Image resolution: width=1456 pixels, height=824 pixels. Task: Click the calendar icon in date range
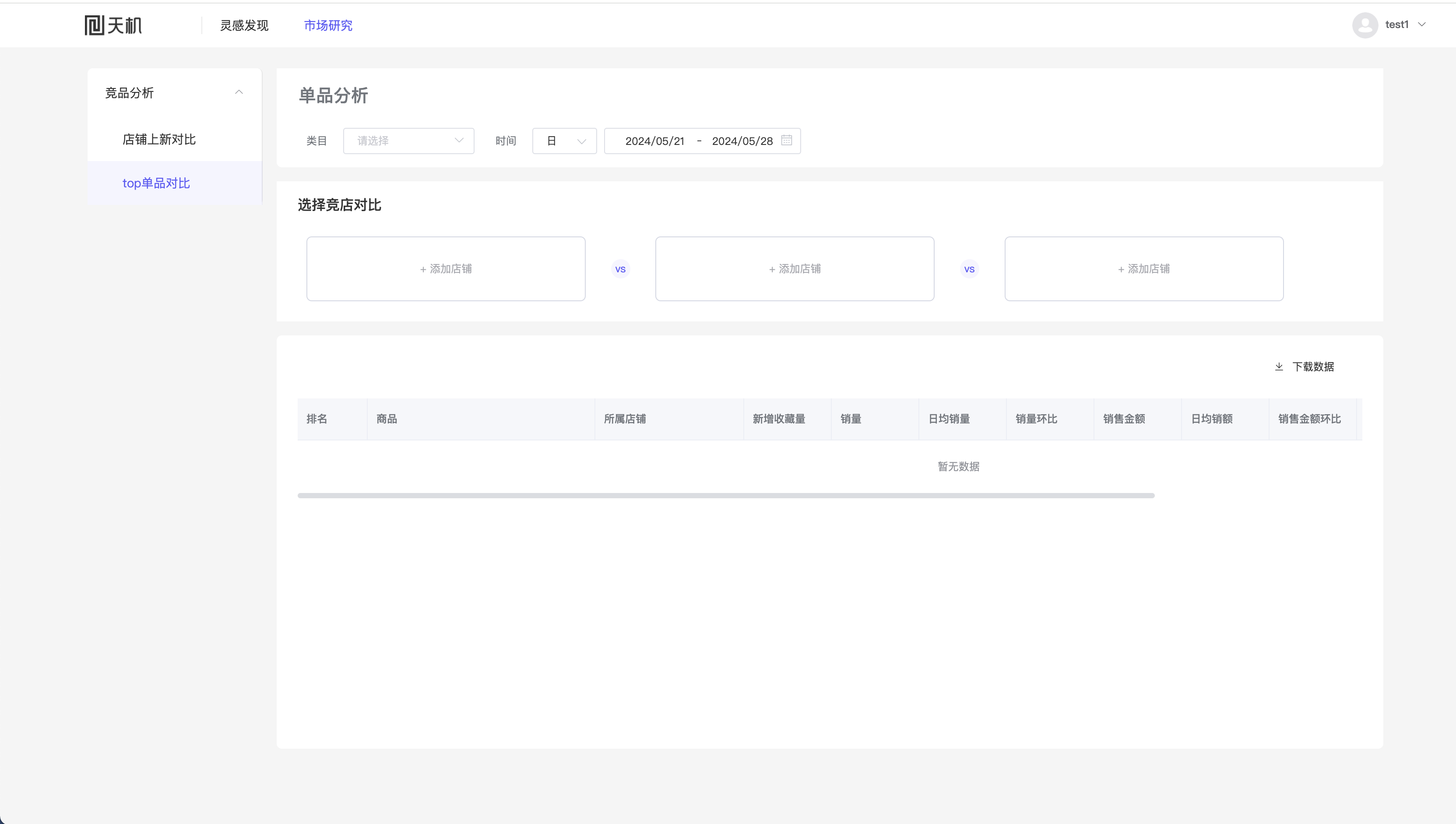pyautogui.click(x=786, y=141)
